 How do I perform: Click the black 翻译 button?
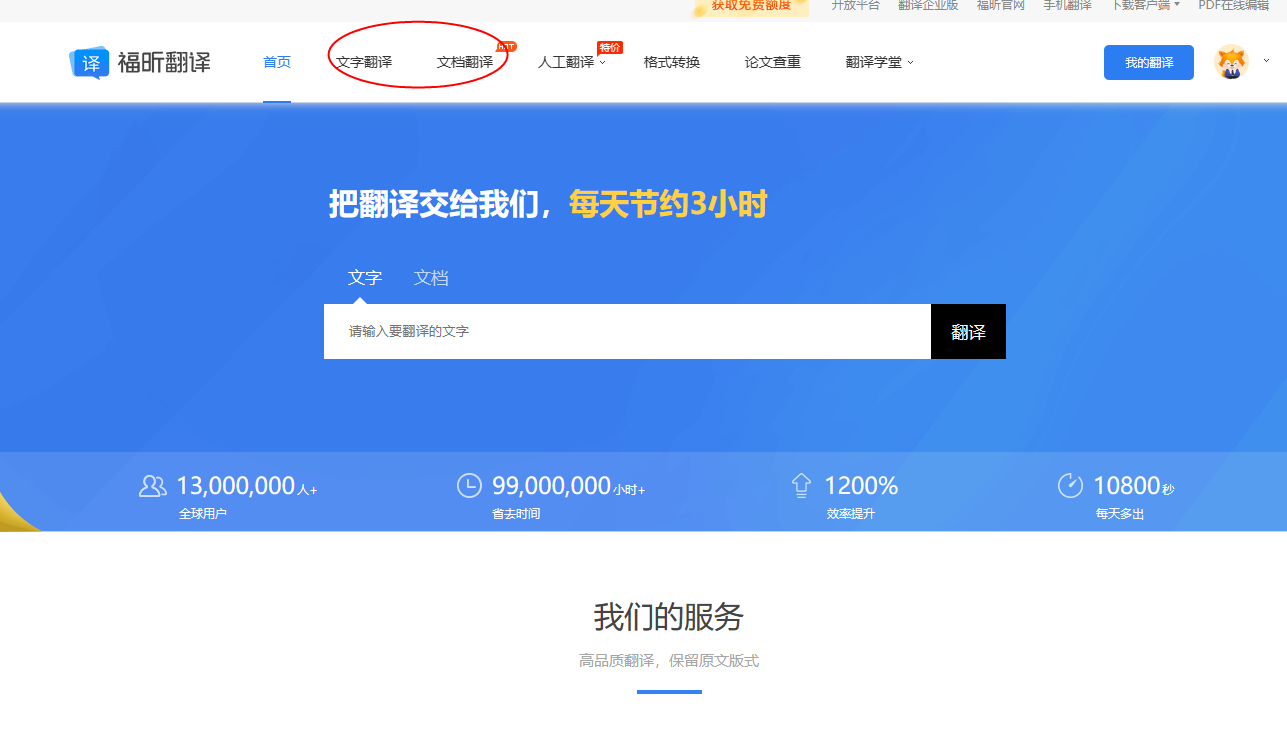click(968, 331)
